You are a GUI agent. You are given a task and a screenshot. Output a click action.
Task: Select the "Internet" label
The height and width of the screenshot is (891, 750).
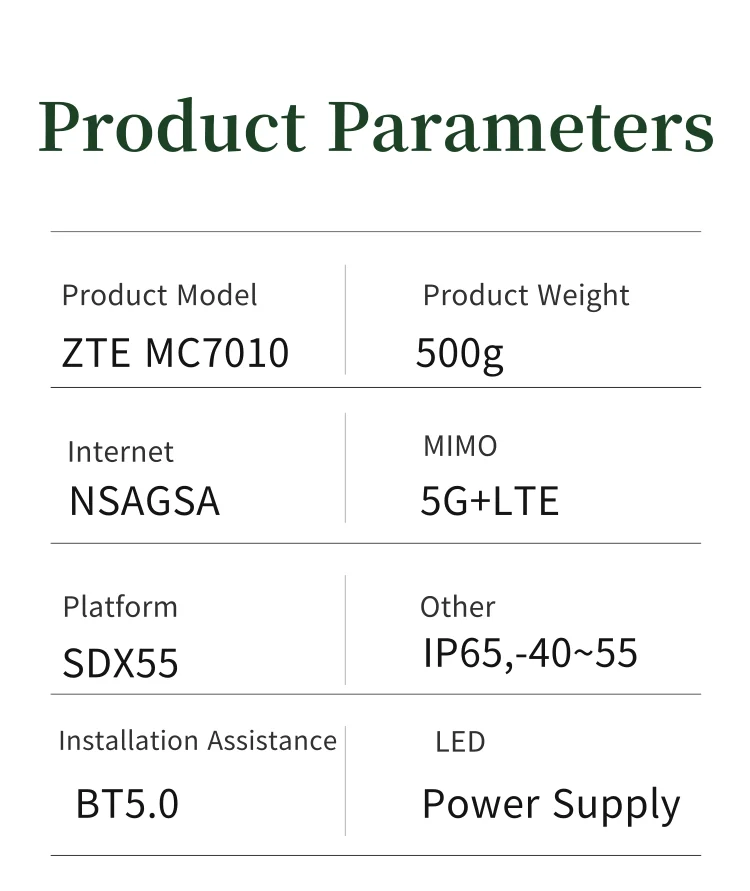click(120, 452)
